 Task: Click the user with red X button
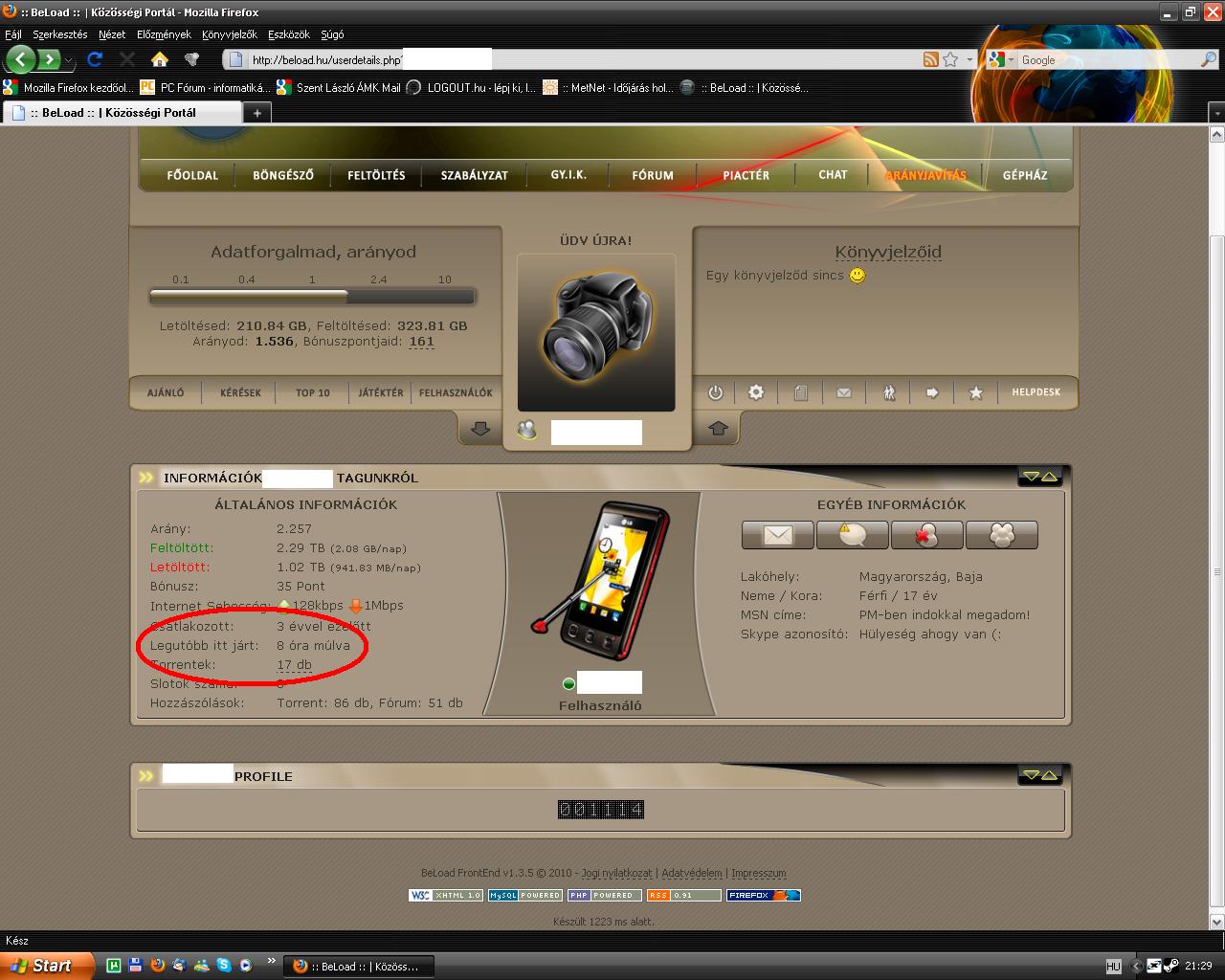[x=926, y=535]
